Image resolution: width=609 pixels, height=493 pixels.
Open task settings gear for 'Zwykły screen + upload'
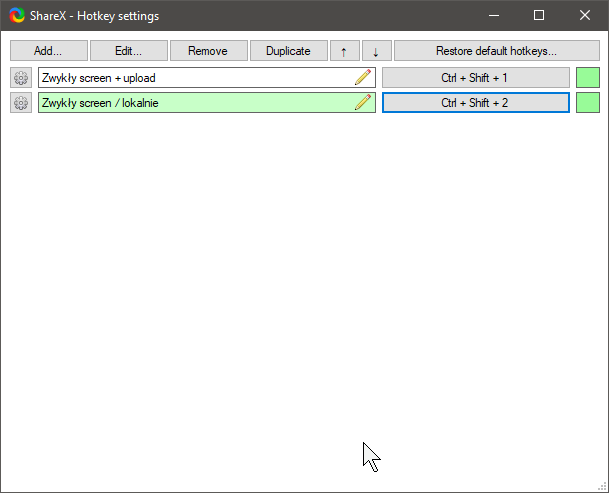click(x=21, y=78)
